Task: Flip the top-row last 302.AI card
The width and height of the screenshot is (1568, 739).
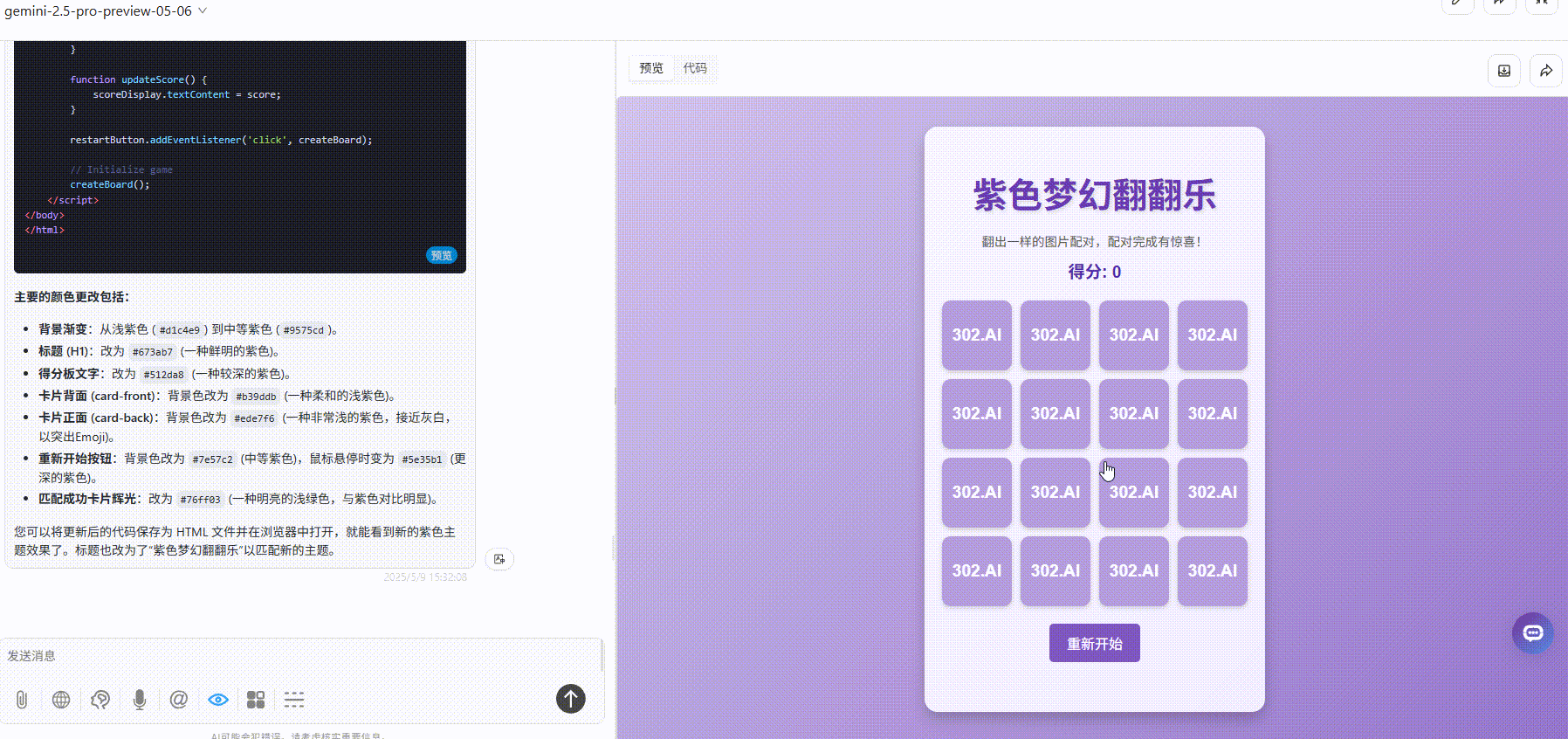Action: coord(1213,335)
